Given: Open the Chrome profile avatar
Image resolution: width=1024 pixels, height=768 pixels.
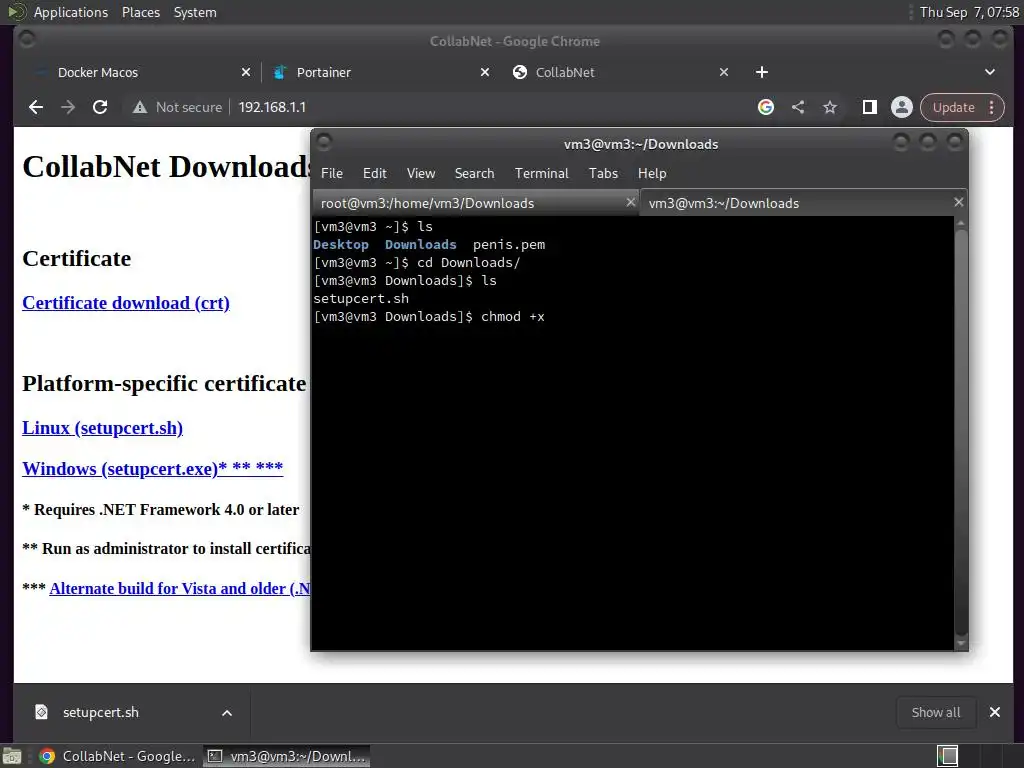Looking at the screenshot, I should coord(902,107).
